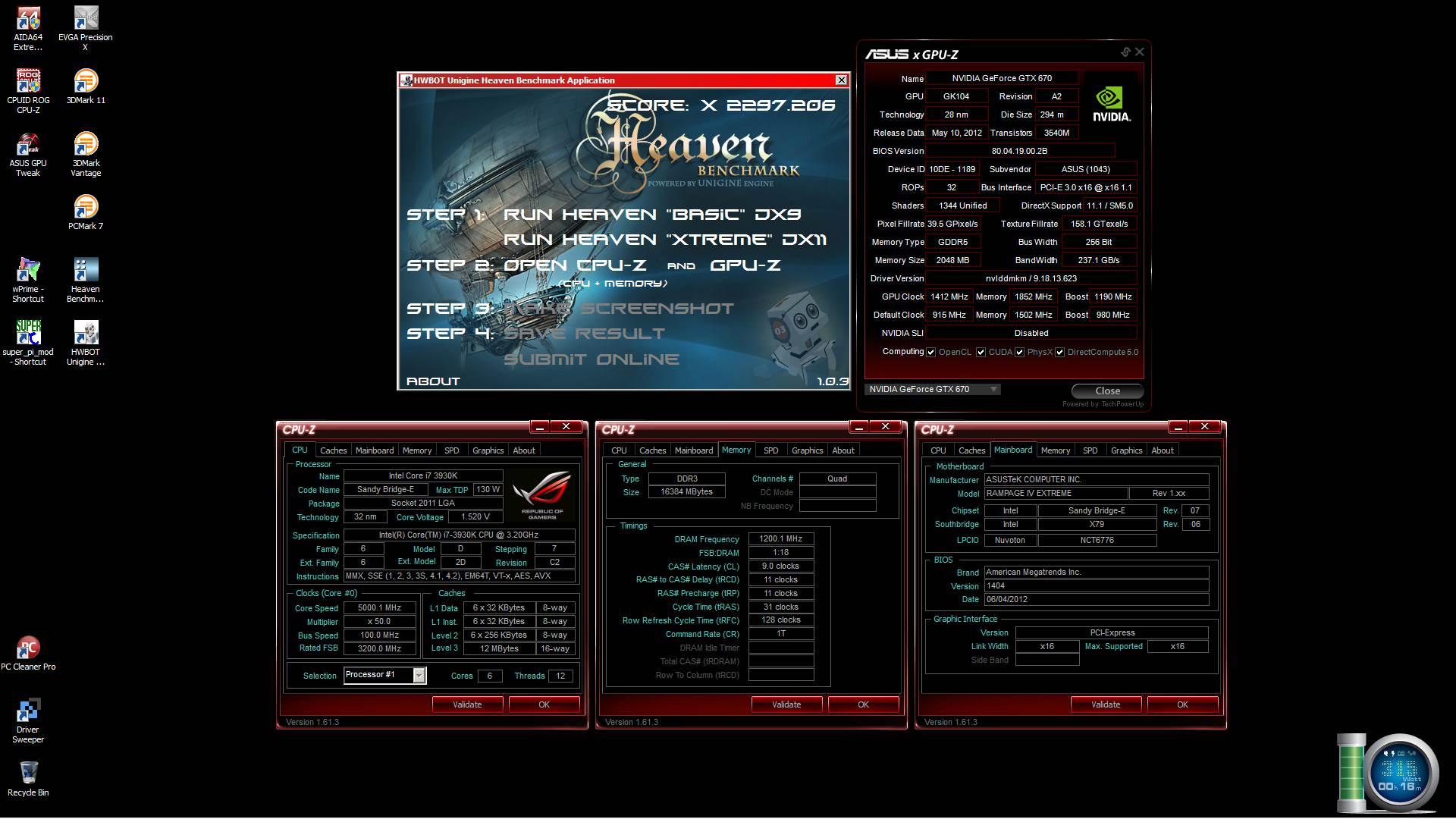The height and width of the screenshot is (819, 1456).
Task: Open Heaven Benchmark desktop shortcut
Action: click(x=86, y=281)
